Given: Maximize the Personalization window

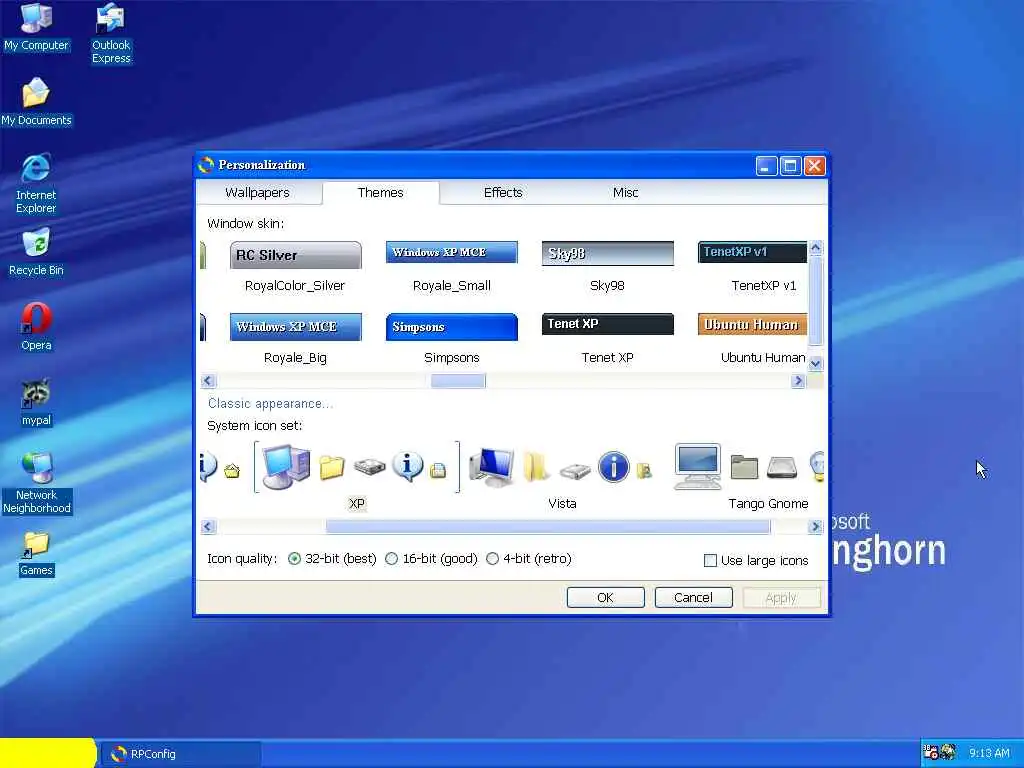Looking at the screenshot, I should [x=790, y=166].
